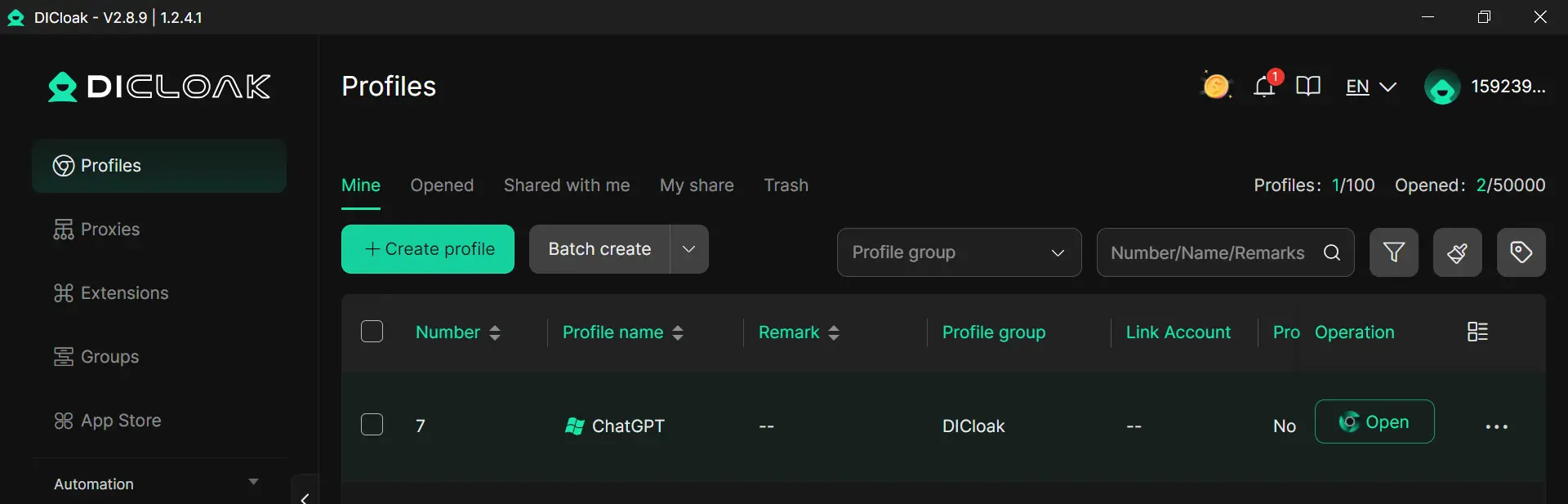Click the brush clean-up icon button
The image size is (1568, 504).
tap(1457, 252)
